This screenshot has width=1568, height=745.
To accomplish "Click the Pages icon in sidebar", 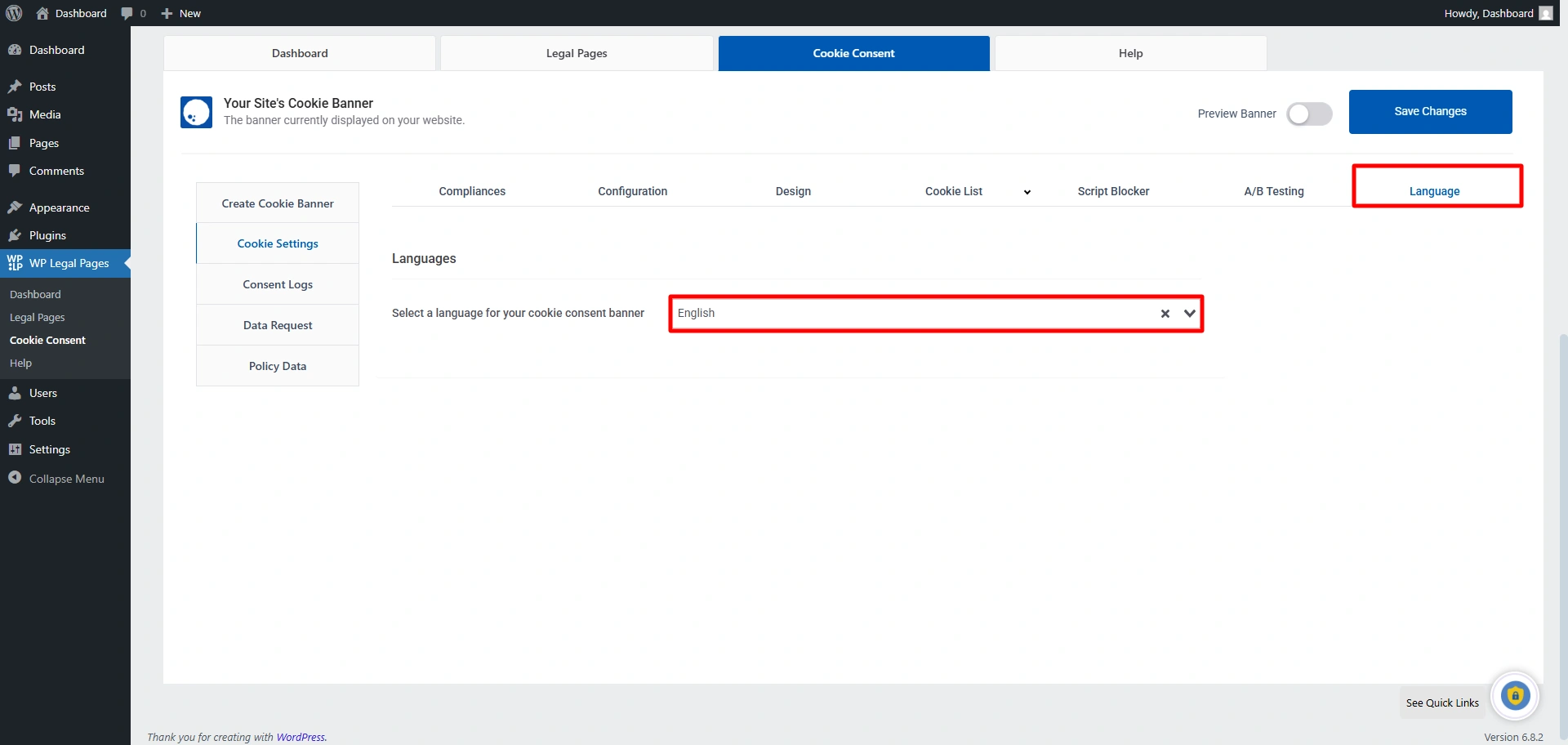I will [15, 143].
